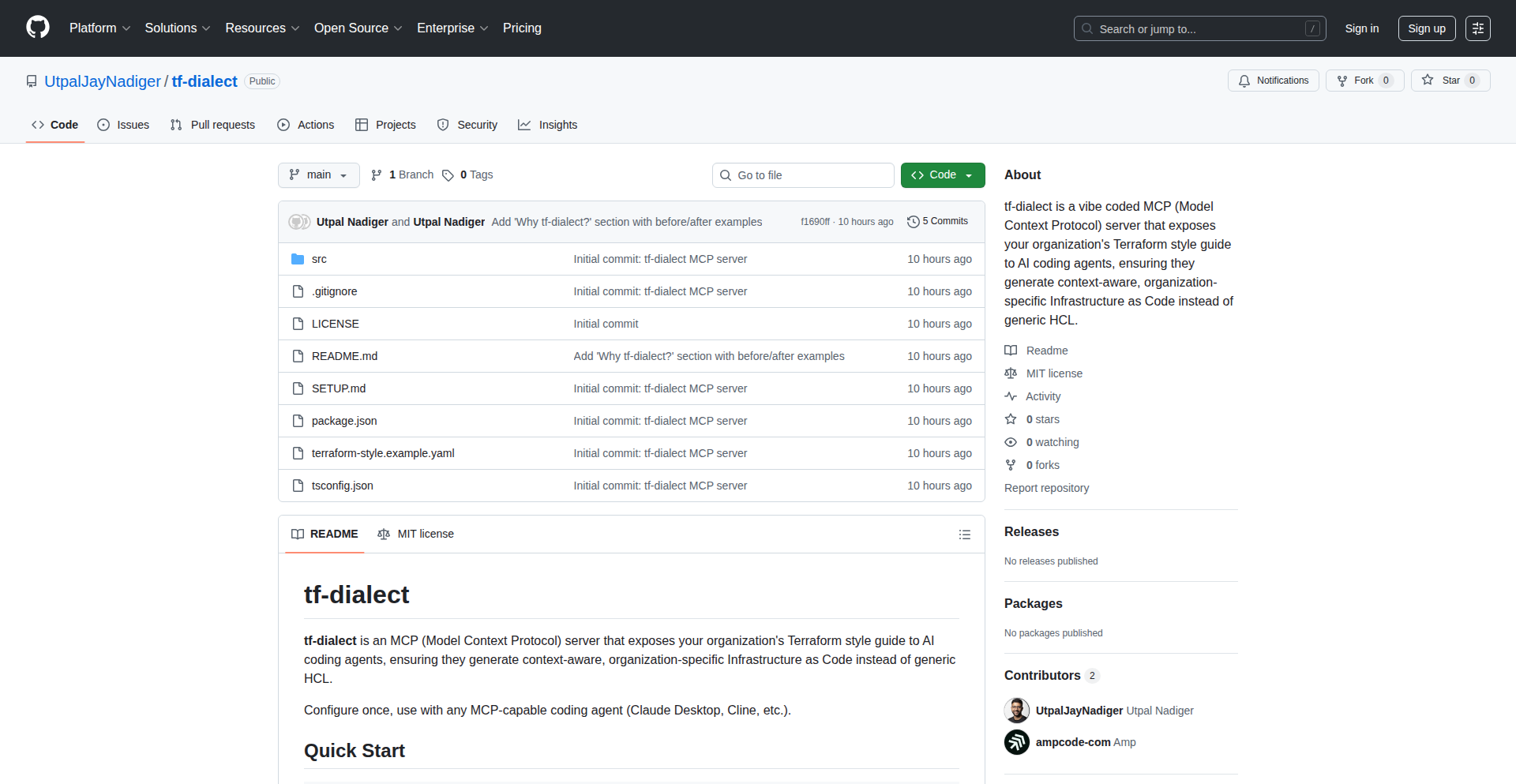Click the ampcode-com avatar icon
The image size is (1516, 784).
tap(1017, 742)
